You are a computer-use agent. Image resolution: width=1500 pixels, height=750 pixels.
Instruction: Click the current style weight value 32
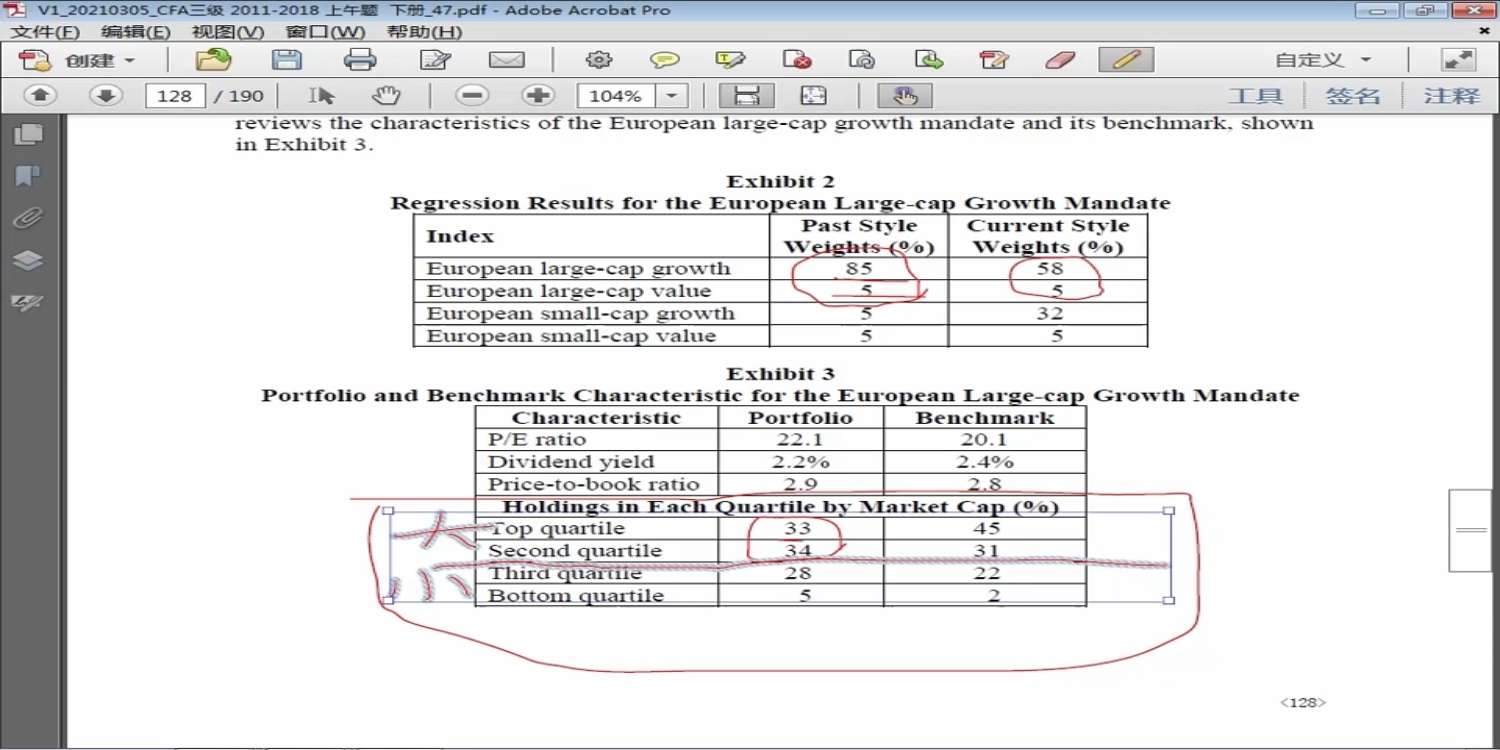click(x=1049, y=314)
